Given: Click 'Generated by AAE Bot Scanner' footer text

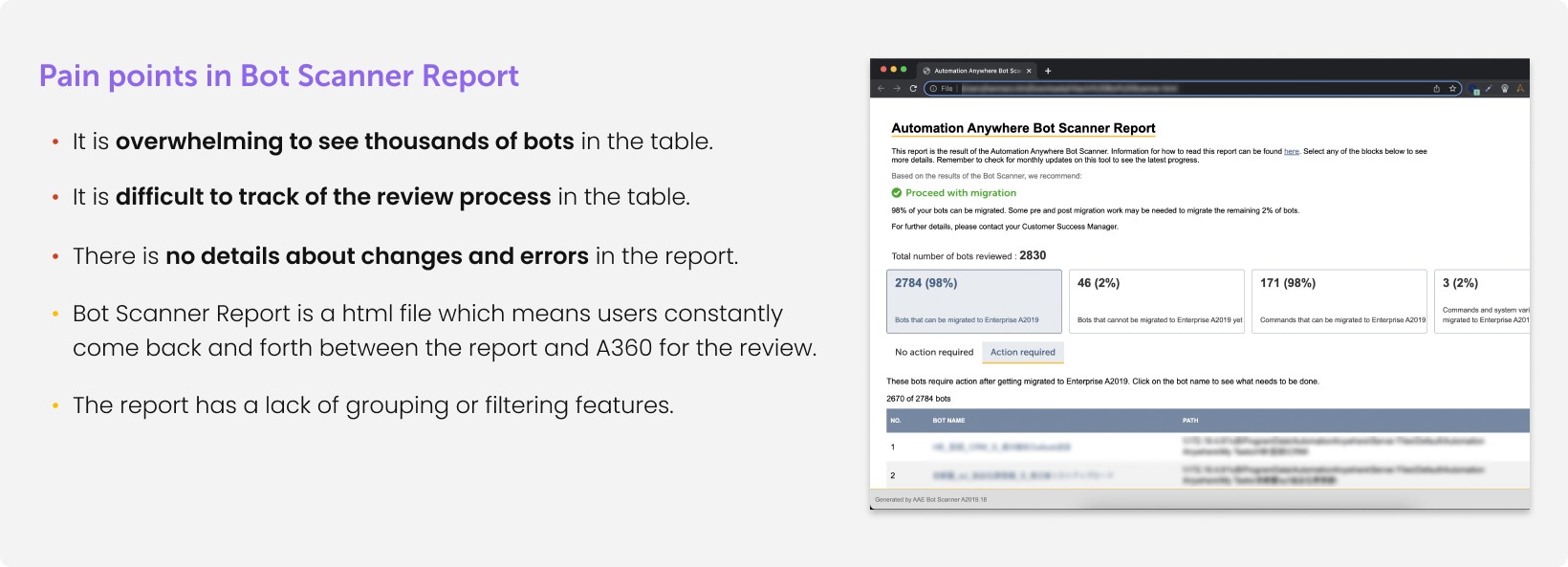Looking at the screenshot, I should (x=930, y=499).
